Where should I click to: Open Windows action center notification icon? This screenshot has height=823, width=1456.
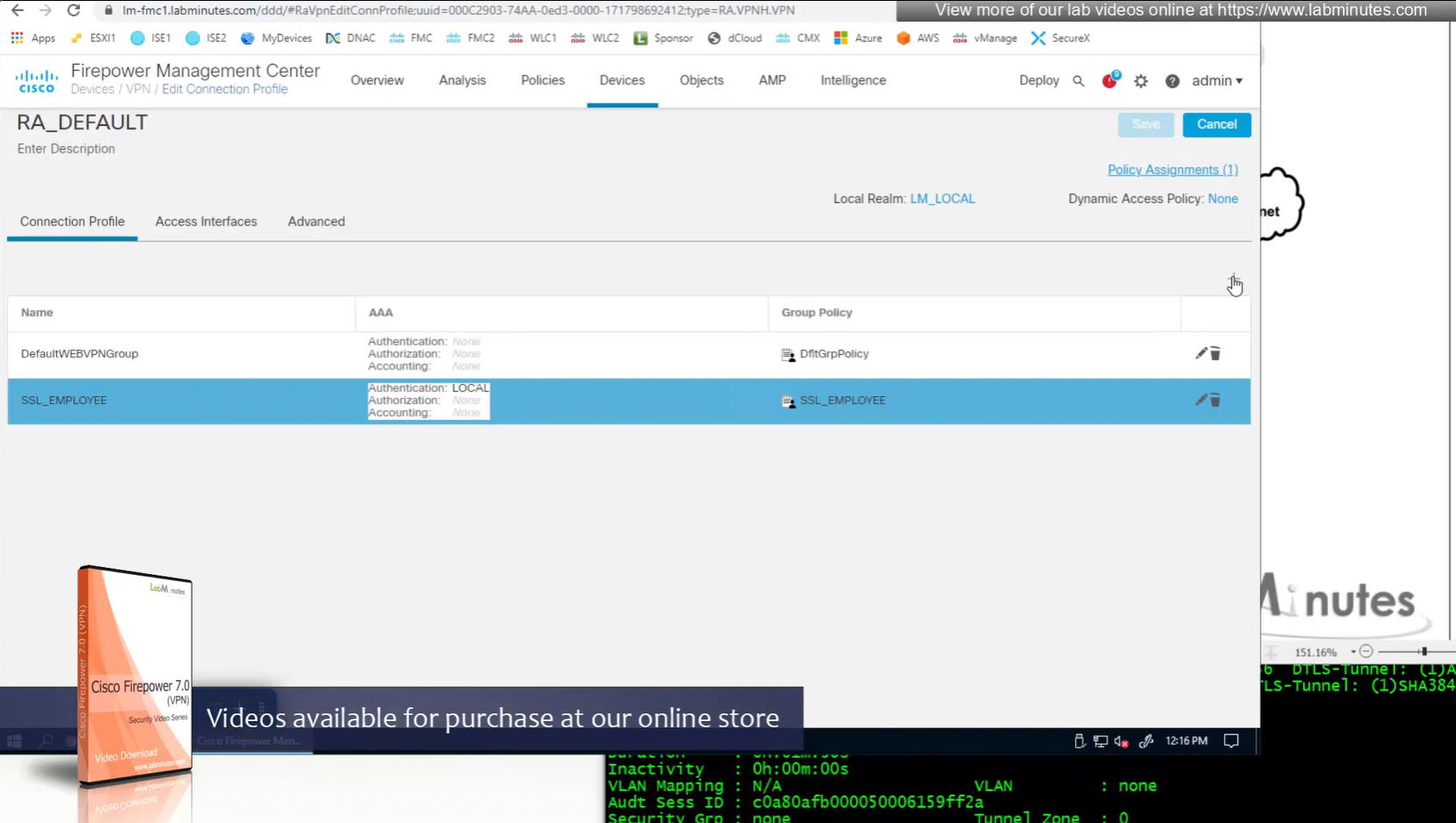(1231, 741)
